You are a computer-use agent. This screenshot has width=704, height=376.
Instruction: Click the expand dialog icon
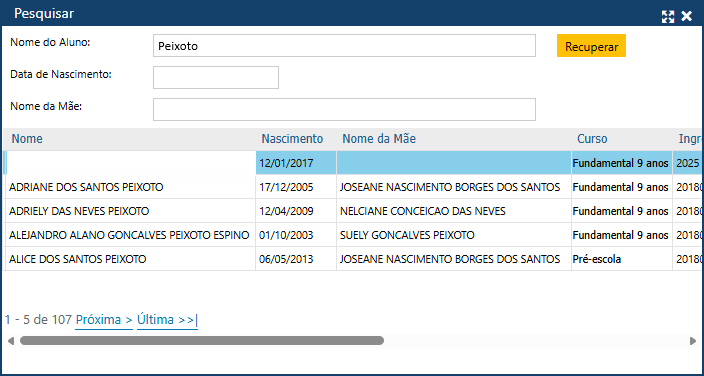[668, 17]
